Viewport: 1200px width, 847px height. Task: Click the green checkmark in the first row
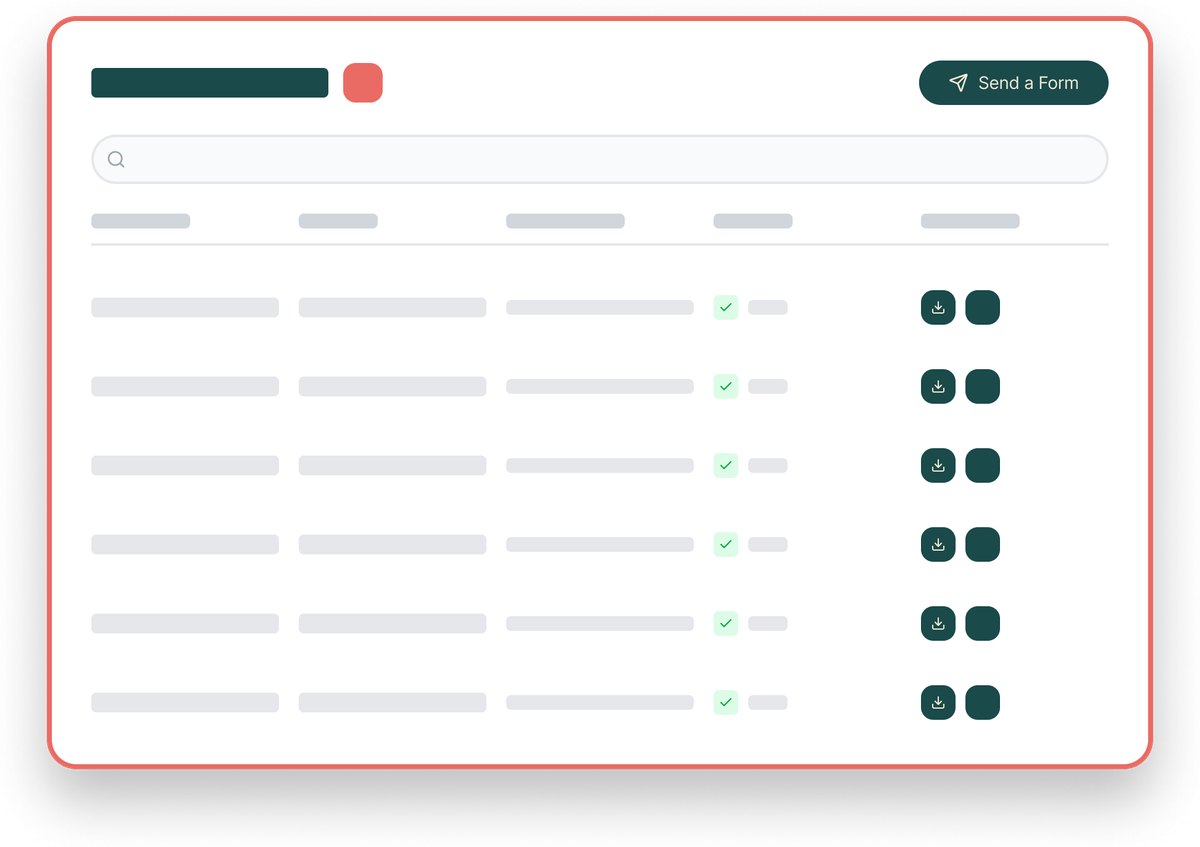point(726,308)
